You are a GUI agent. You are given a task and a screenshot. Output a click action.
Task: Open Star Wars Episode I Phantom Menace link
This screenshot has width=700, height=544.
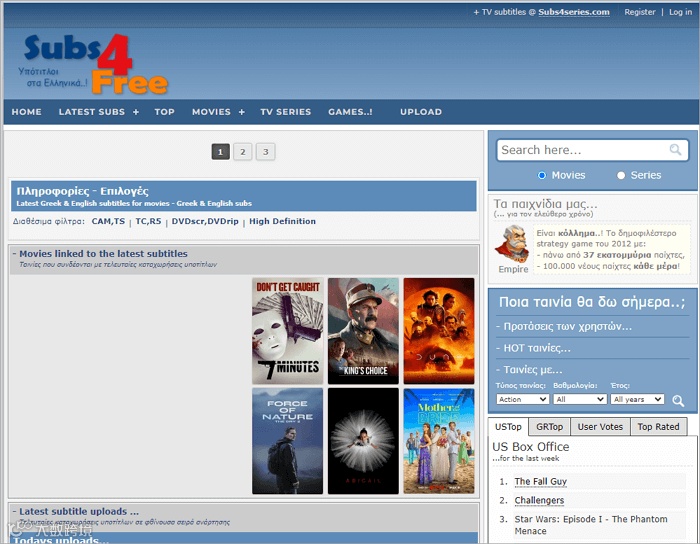[x=591, y=525]
